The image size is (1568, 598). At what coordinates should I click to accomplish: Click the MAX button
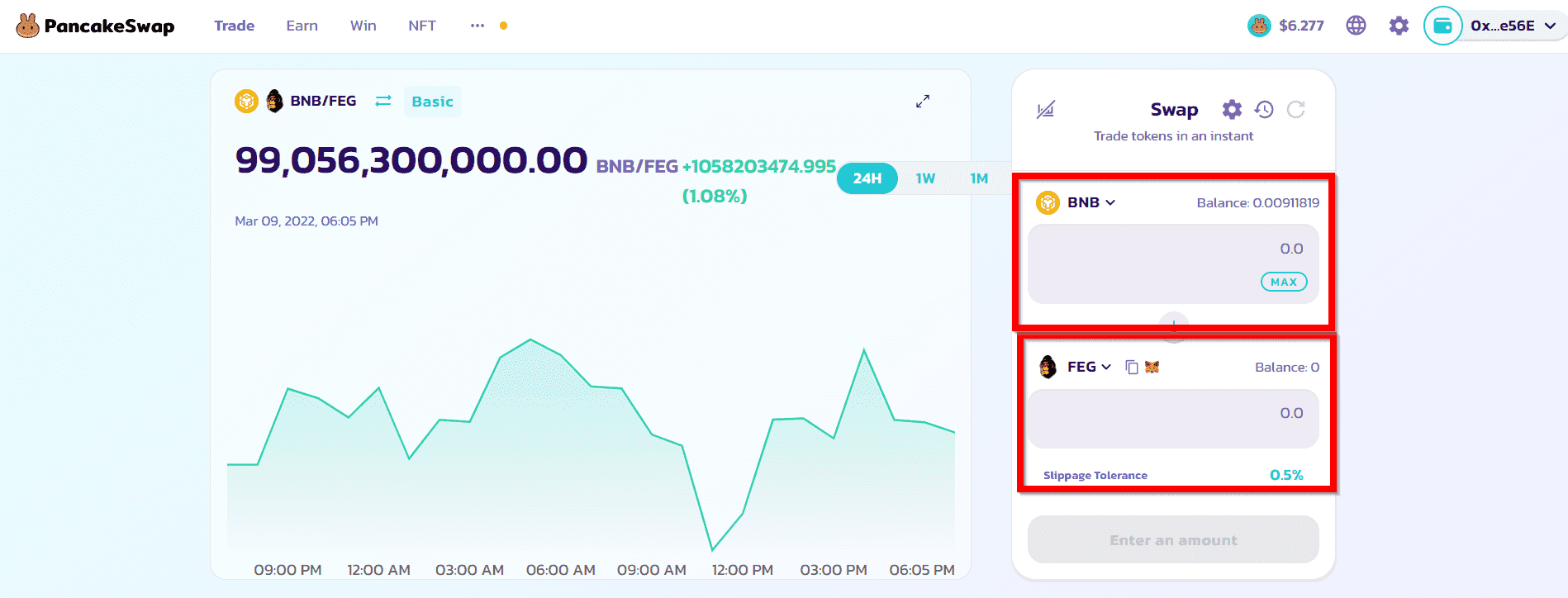(1284, 282)
